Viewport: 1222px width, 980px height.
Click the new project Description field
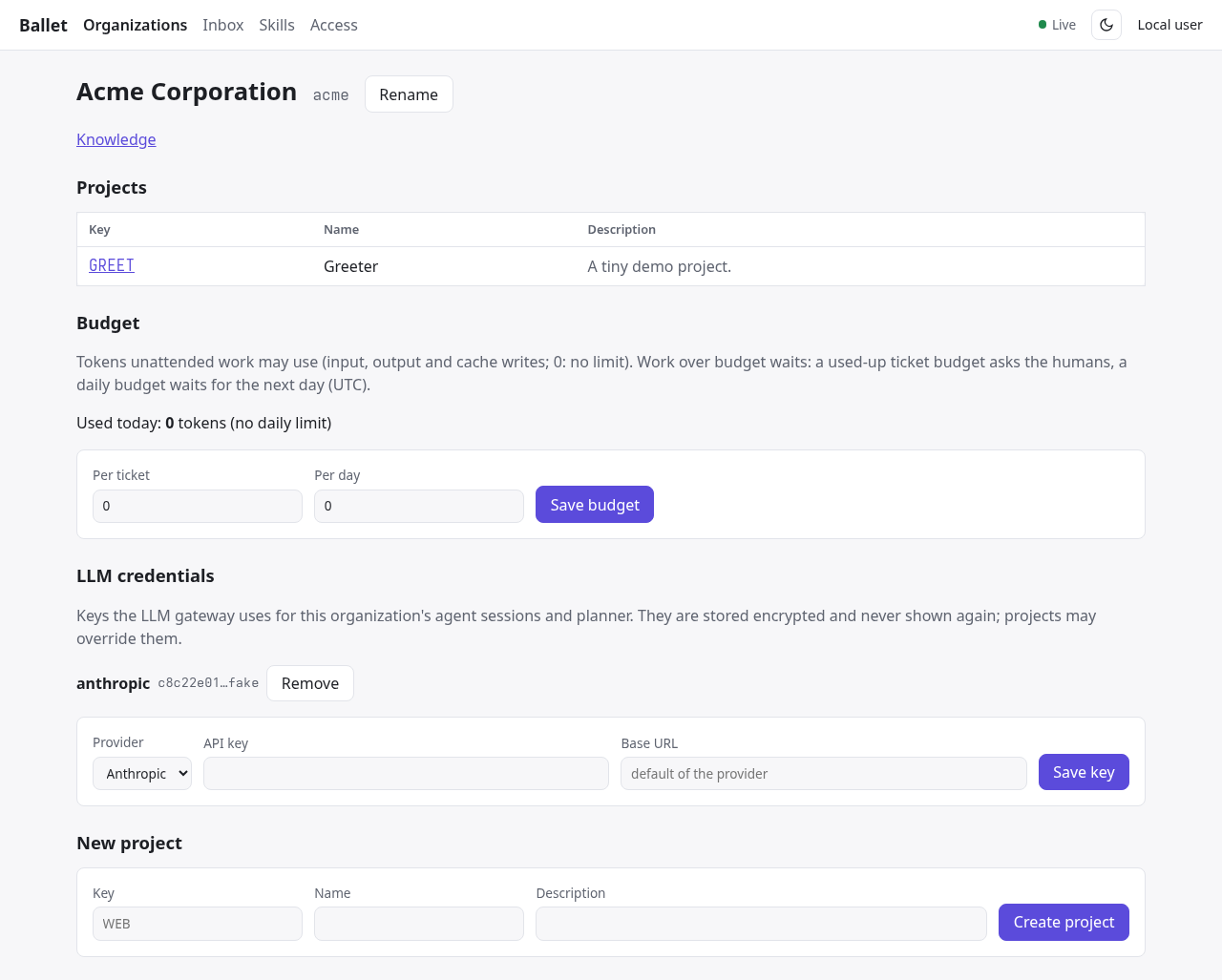[x=761, y=924]
